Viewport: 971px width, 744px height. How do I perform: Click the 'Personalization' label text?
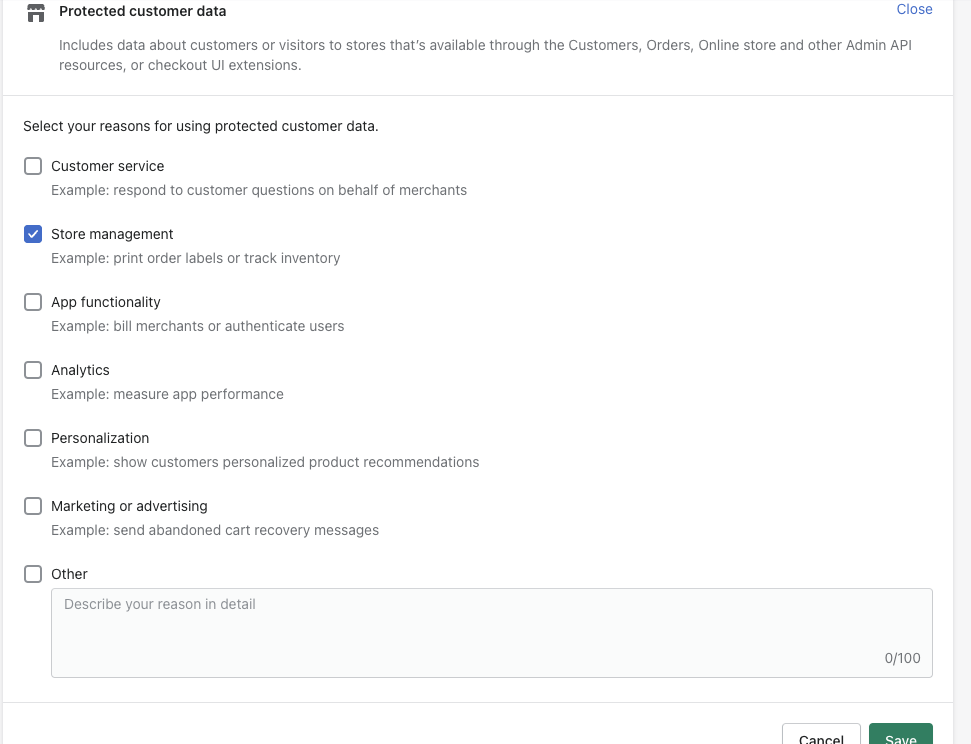click(100, 438)
